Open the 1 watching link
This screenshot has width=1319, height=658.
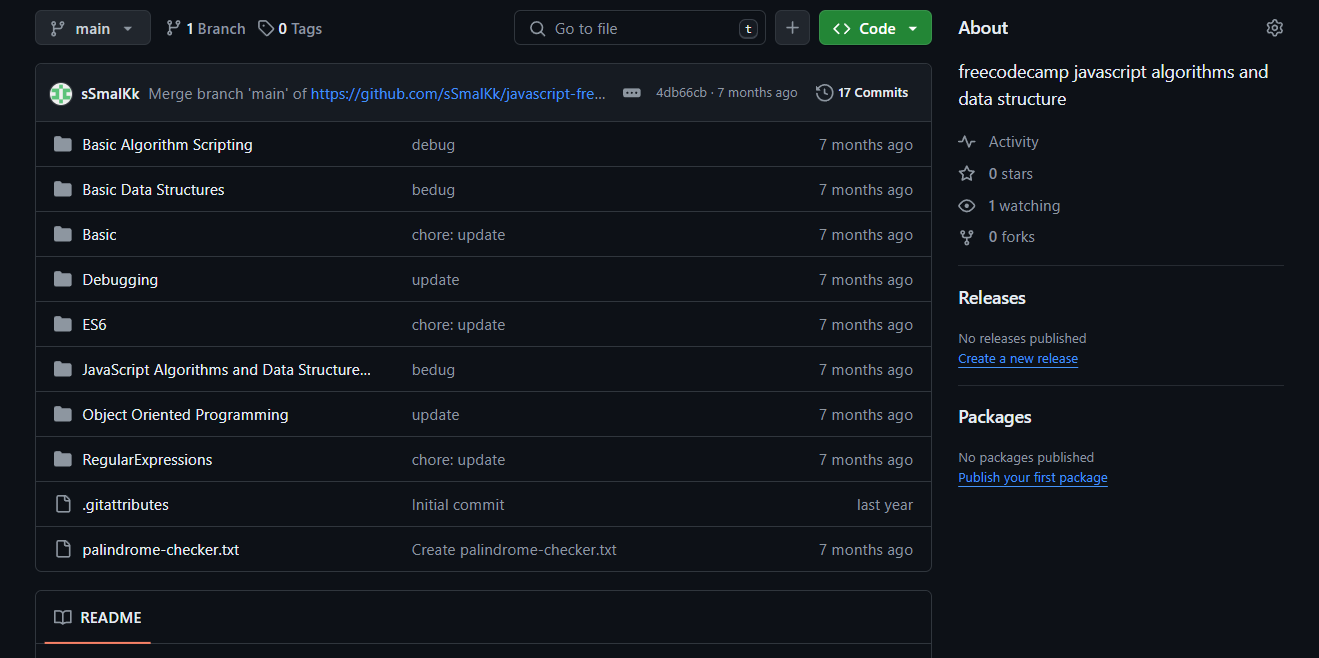coord(1024,206)
